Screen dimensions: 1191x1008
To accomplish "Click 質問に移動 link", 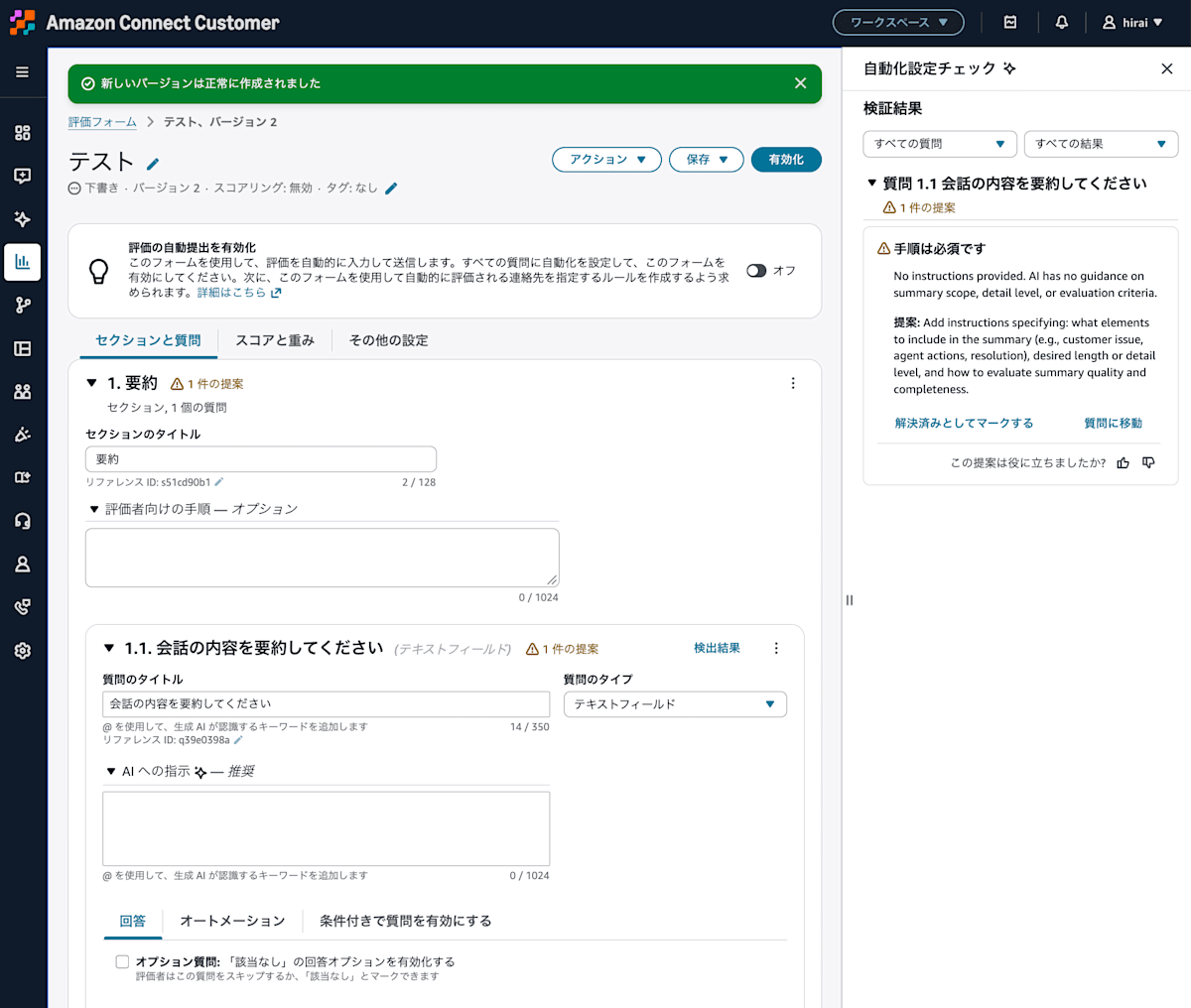I will [x=1113, y=424].
